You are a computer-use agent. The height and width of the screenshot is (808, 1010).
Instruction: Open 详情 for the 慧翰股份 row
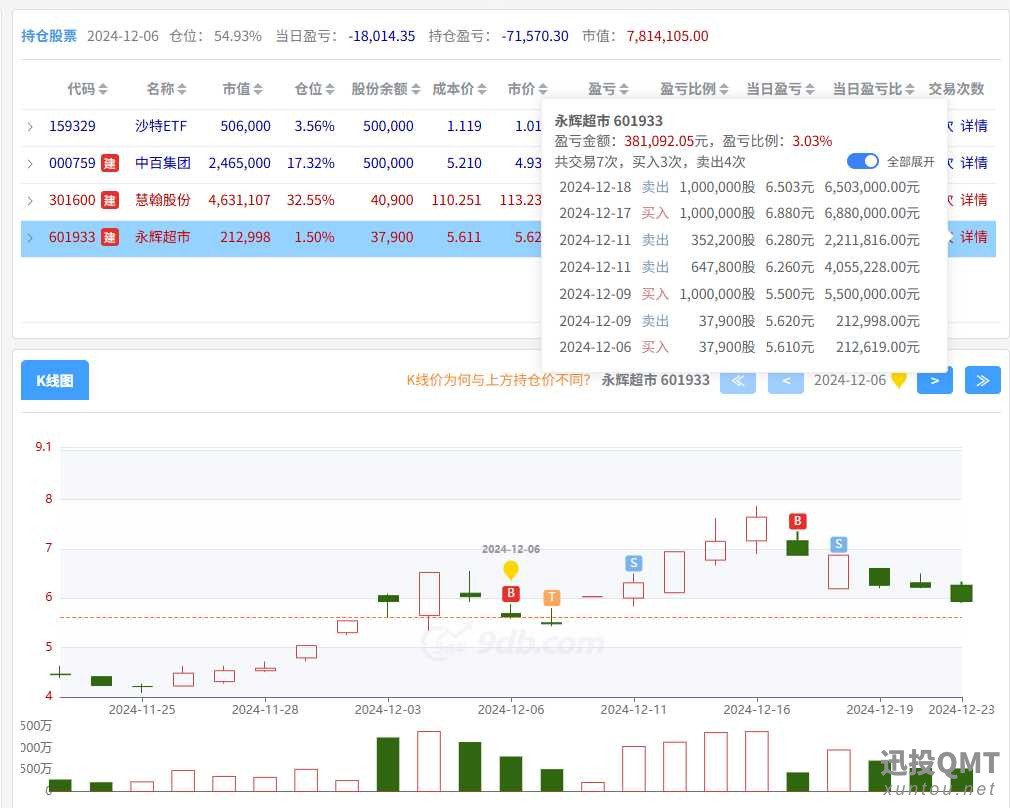click(973, 200)
